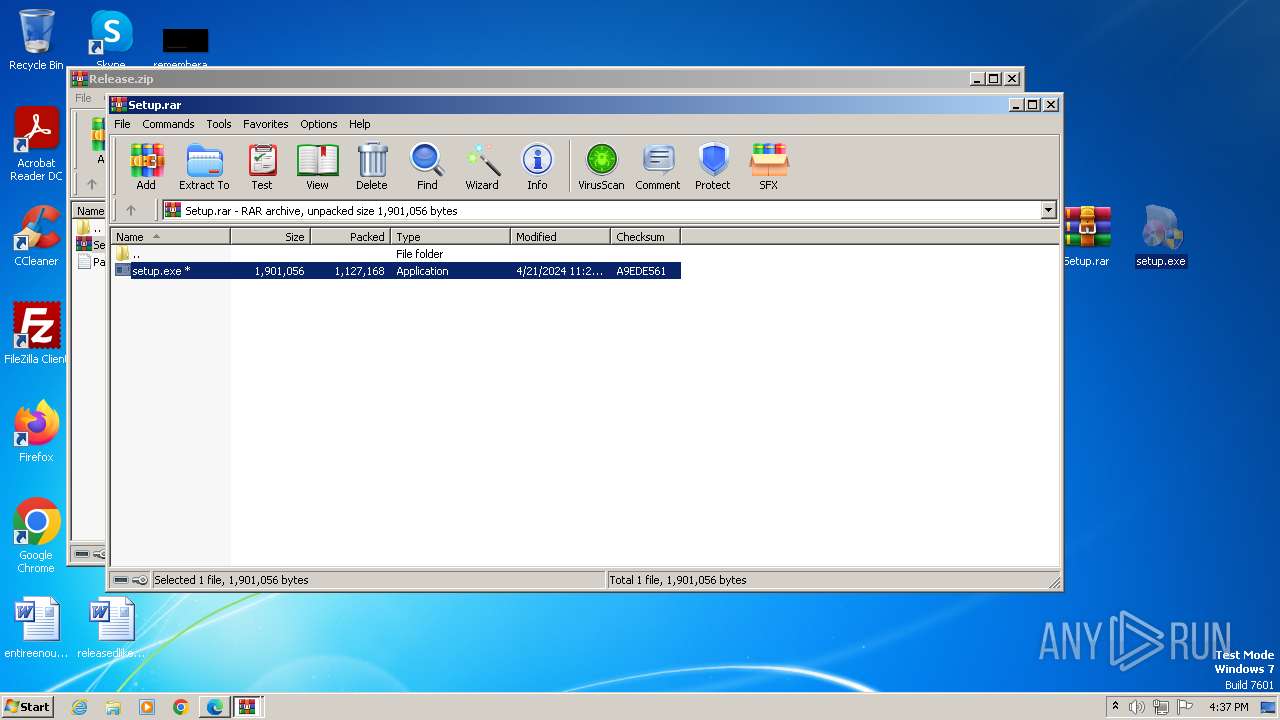Open the Tools menu
1280x720 pixels.
point(219,124)
